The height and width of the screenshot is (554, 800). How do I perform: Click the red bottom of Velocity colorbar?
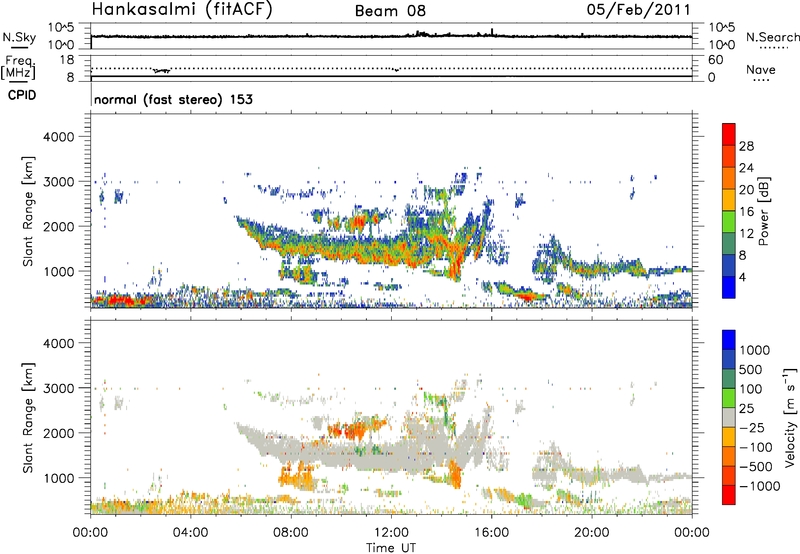tap(729, 495)
